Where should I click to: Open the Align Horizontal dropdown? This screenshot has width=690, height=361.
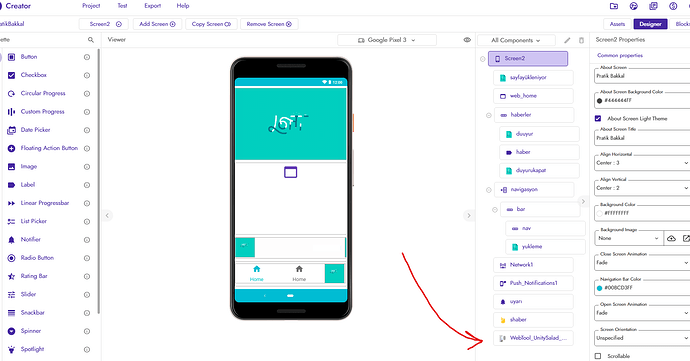coord(642,163)
